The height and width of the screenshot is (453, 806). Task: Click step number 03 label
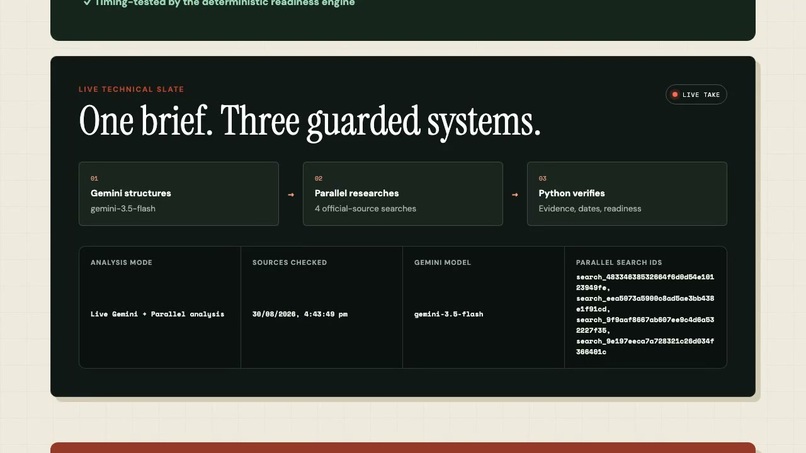click(542, 178)
